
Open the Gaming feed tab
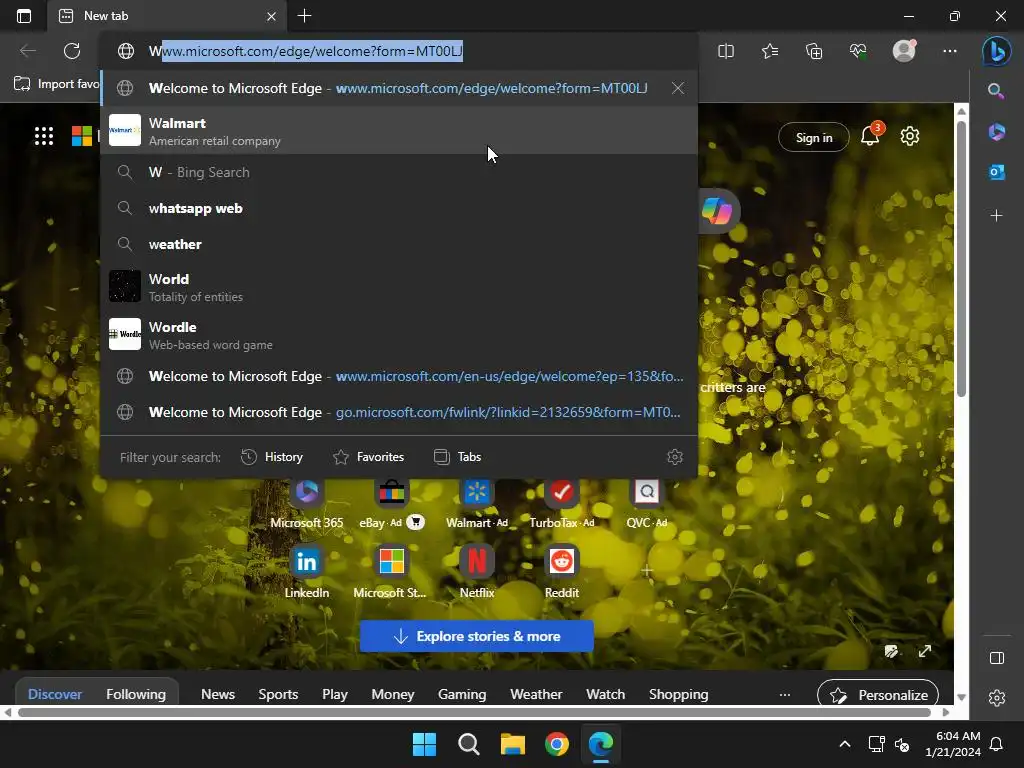(x=462, y=694)
